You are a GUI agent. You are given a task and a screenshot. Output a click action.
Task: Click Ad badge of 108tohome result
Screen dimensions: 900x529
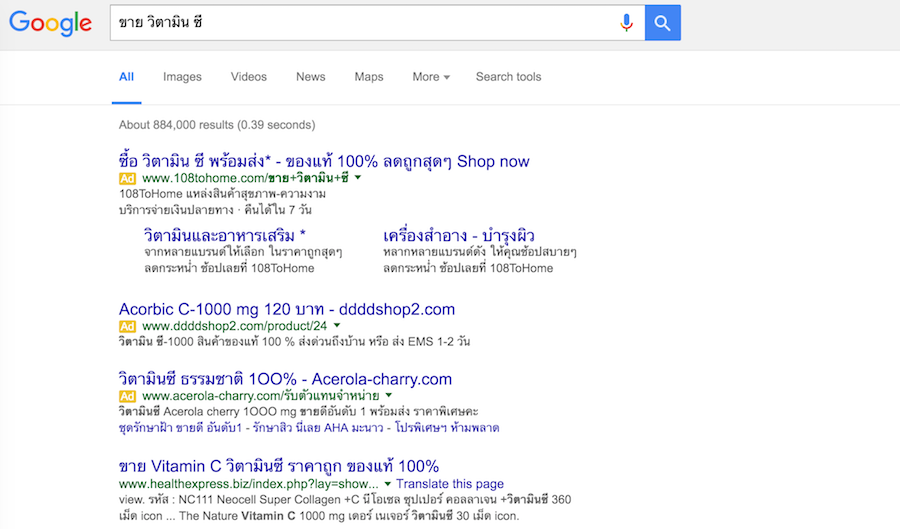pyautogui.click(x=127, y=178)
